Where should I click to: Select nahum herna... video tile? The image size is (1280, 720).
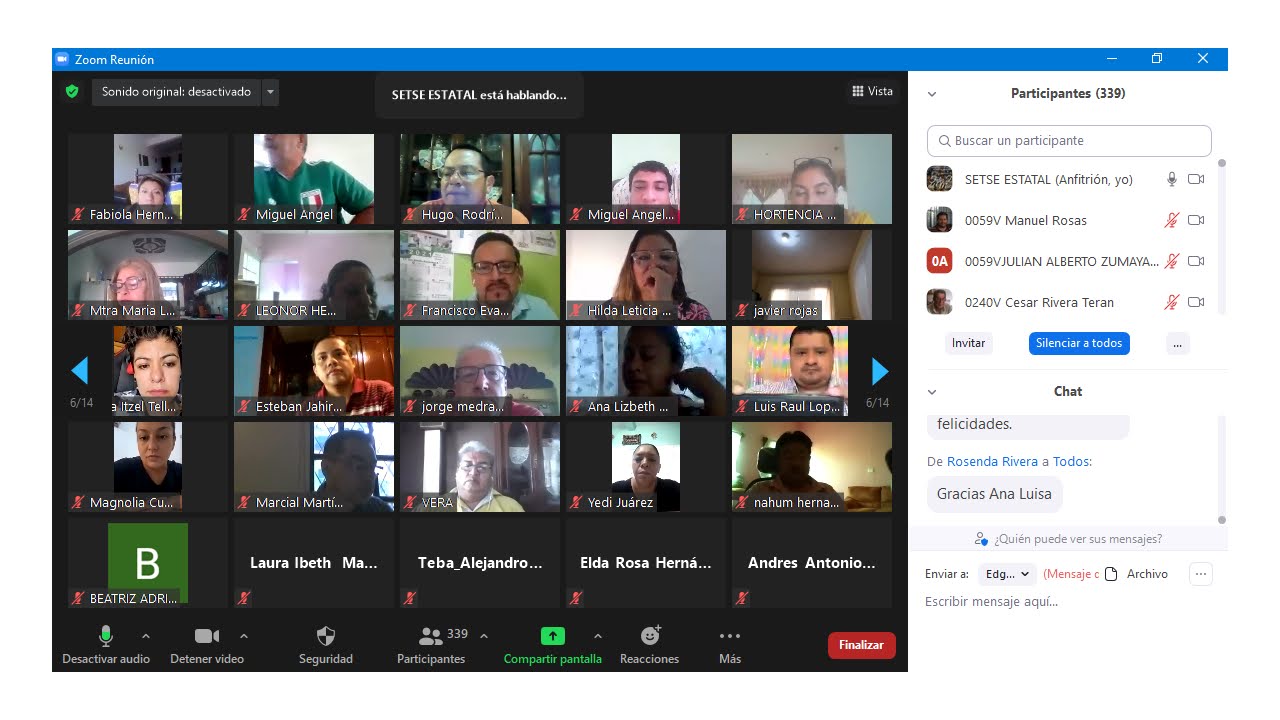pyautogui.click(x=812, y=467)
